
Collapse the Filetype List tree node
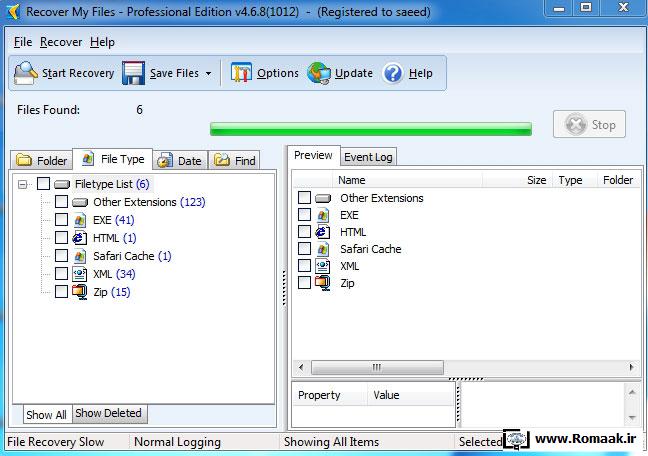(x=23, y=184)
